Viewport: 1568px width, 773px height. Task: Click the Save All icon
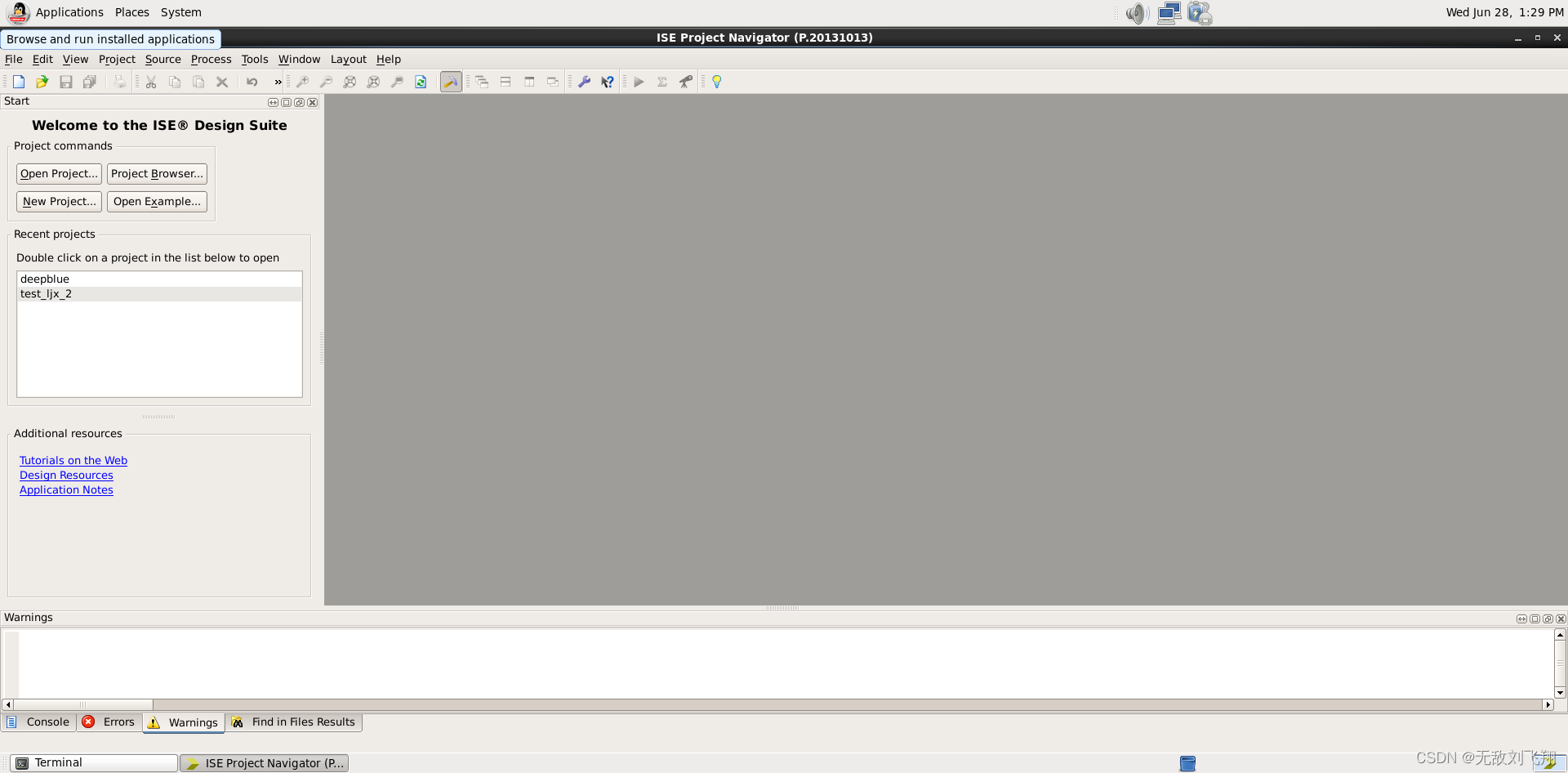pyautogui.click(x=90, y=82)
